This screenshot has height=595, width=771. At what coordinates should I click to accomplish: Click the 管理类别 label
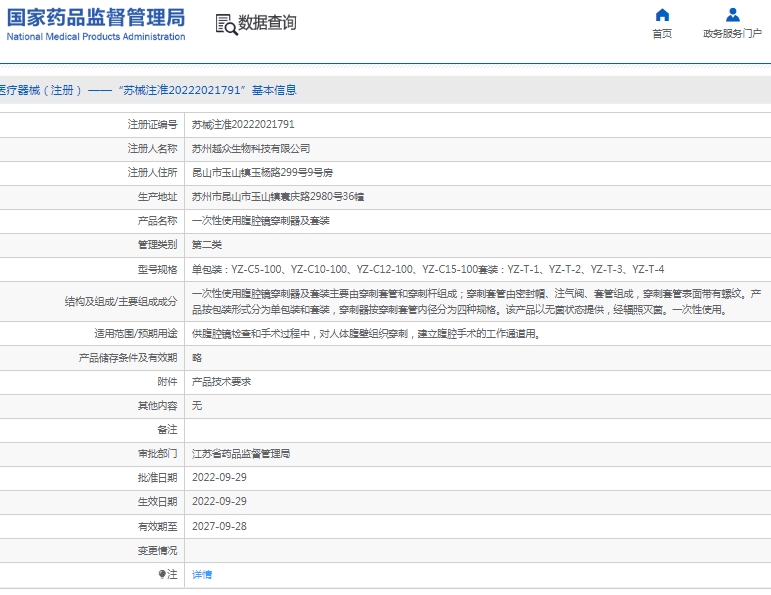tap(157, 245)
